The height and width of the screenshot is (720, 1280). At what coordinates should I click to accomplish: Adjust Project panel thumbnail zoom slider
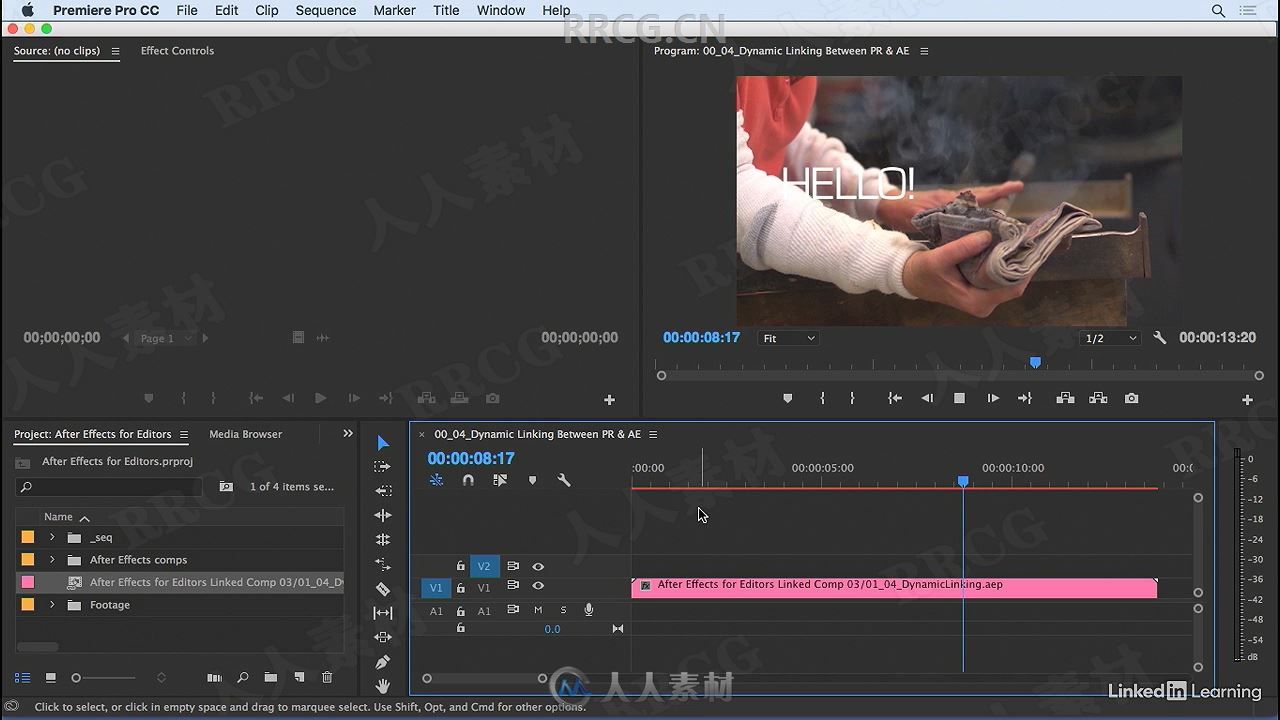pos(105,678)
